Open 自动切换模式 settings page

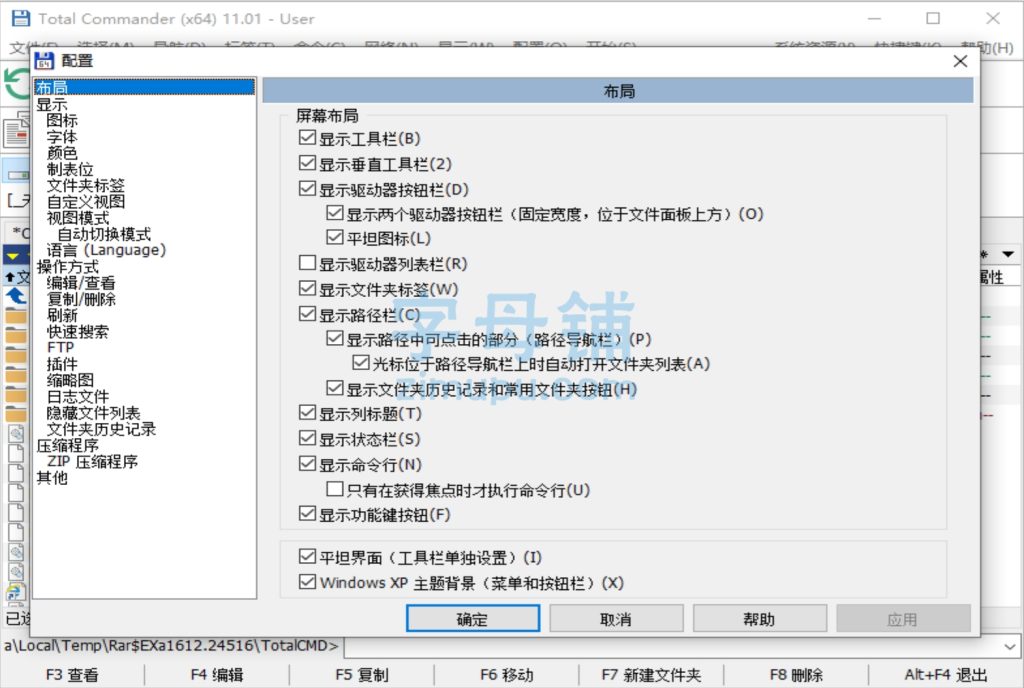point(104,234)
